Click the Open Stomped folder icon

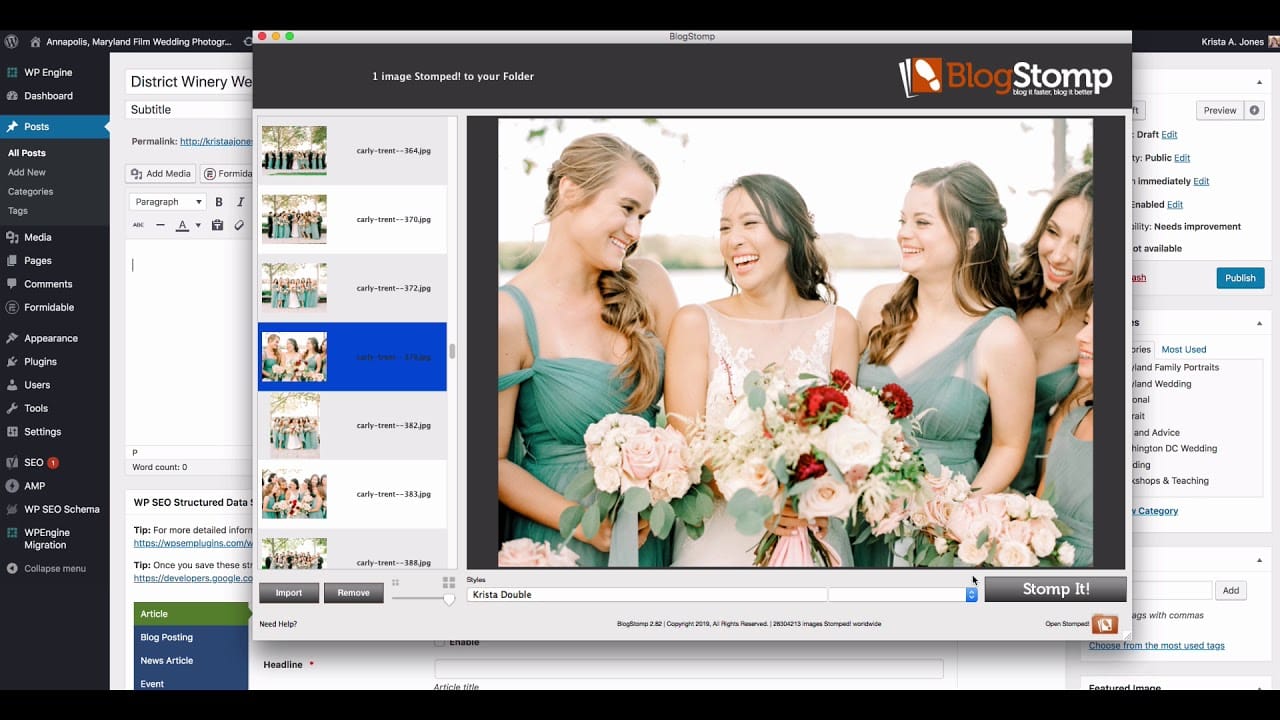[x=1104, y=624]
